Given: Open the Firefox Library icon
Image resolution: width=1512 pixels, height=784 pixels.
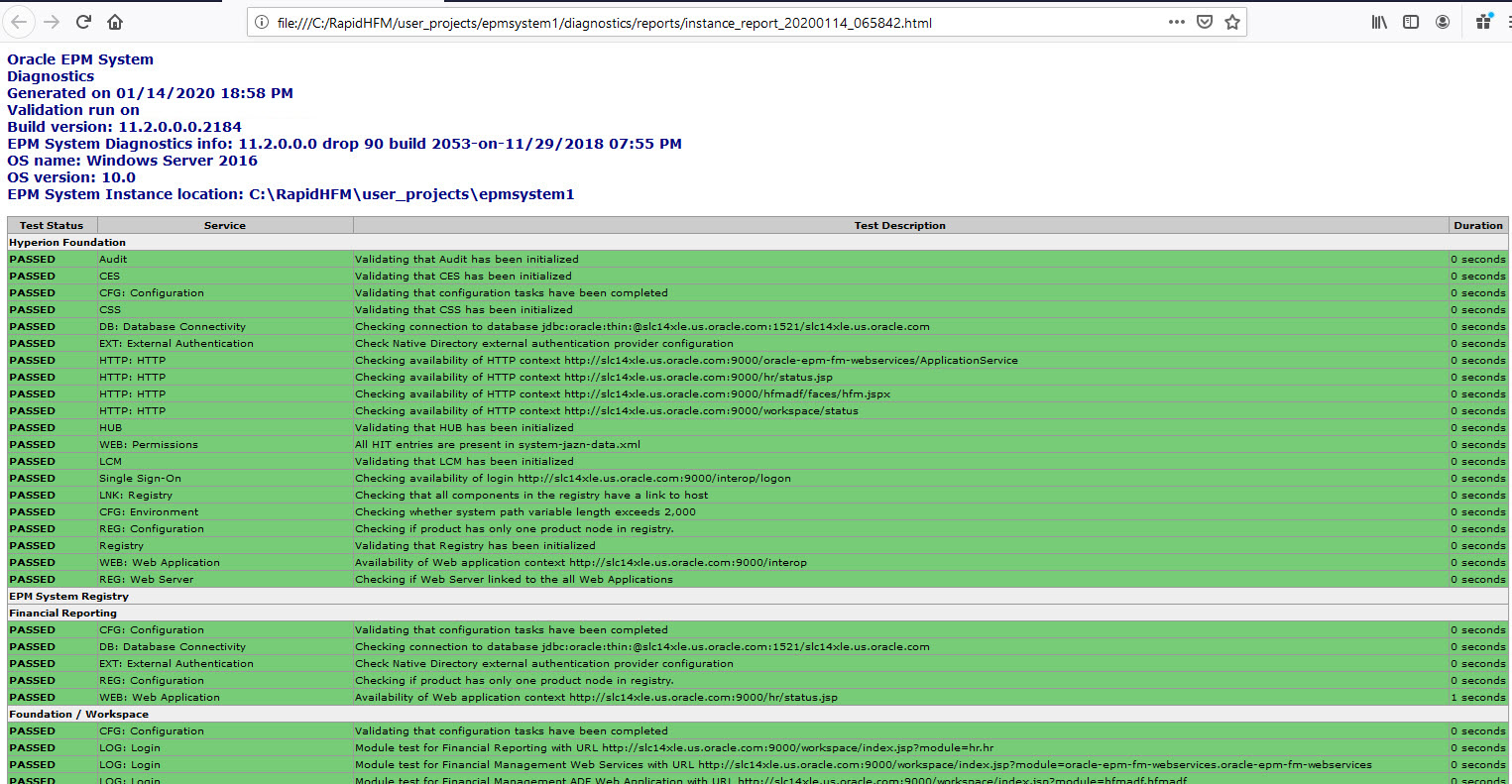Looking at the screenshot, I should pyautogui.click(x=1379, y=22).
